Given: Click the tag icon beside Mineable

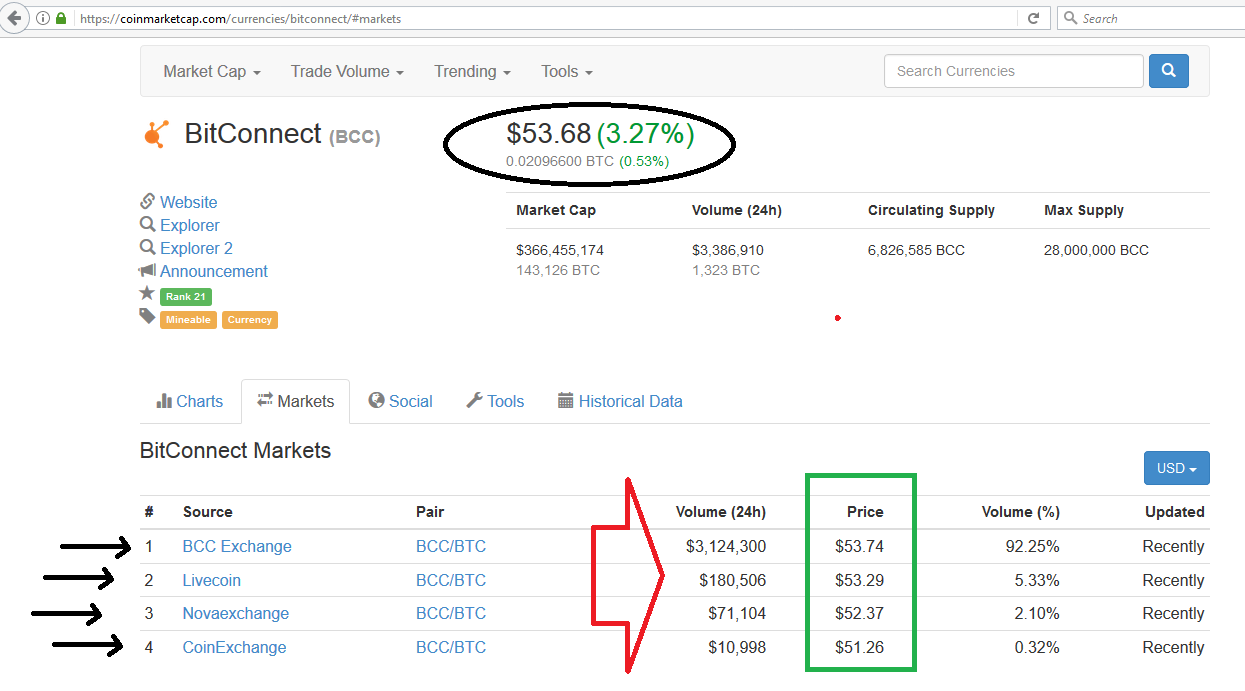Looking at the screenshot, I should pos(147,317).
